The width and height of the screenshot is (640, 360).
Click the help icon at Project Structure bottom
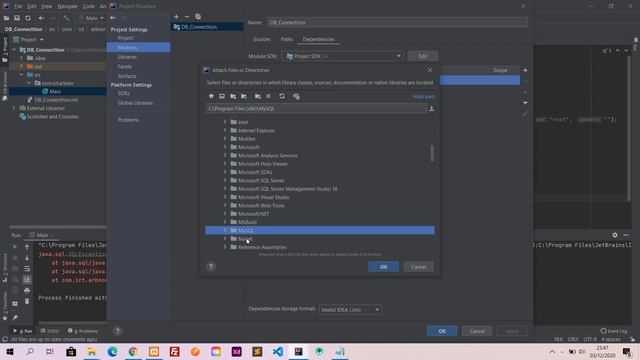click(x=117, y=331)
